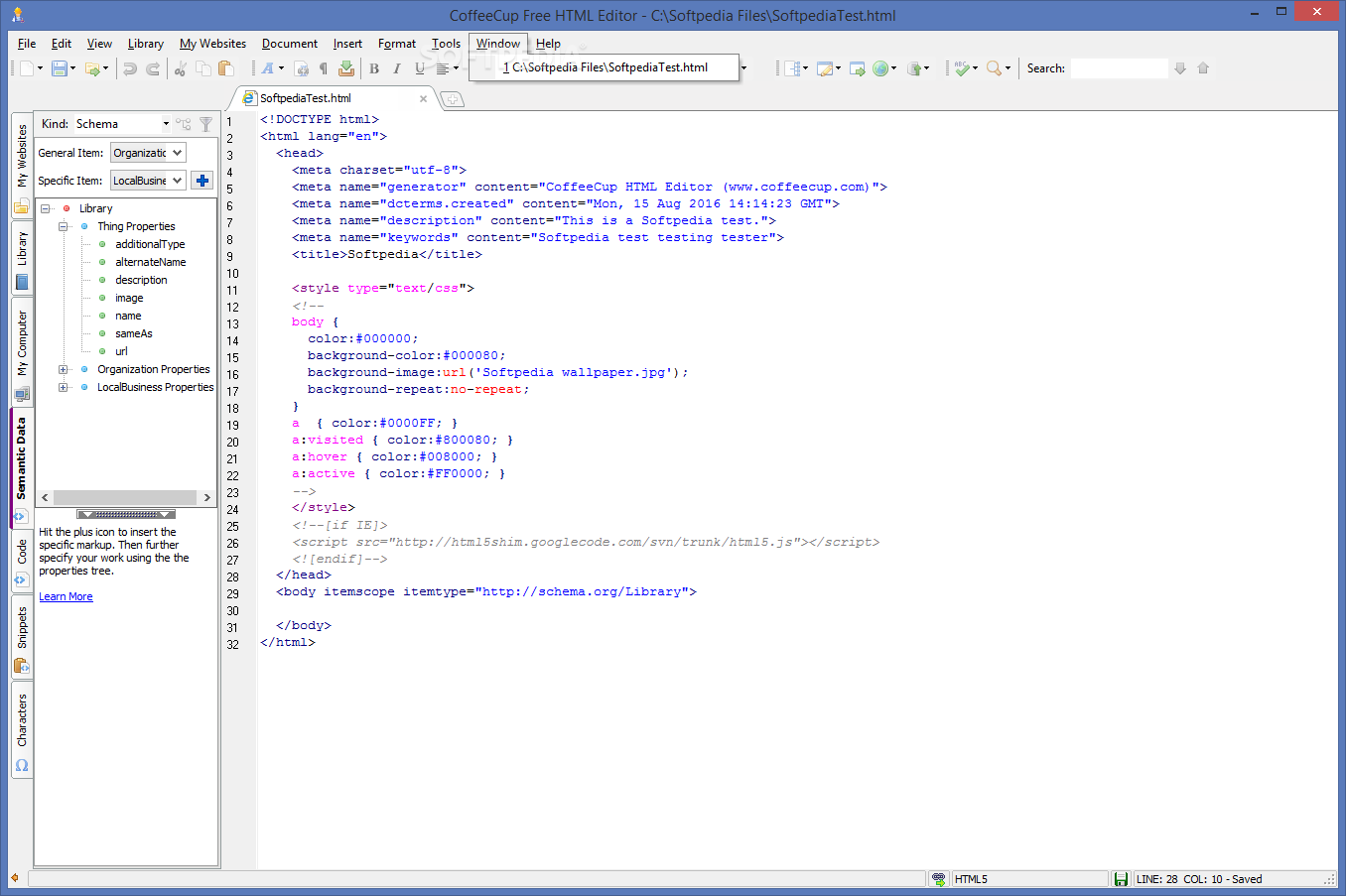Image resolution: width=1346 pixels, height=896 pixels.
Task: Apply underline formatting
Action: pyautogui.click(x=420, y=68)
